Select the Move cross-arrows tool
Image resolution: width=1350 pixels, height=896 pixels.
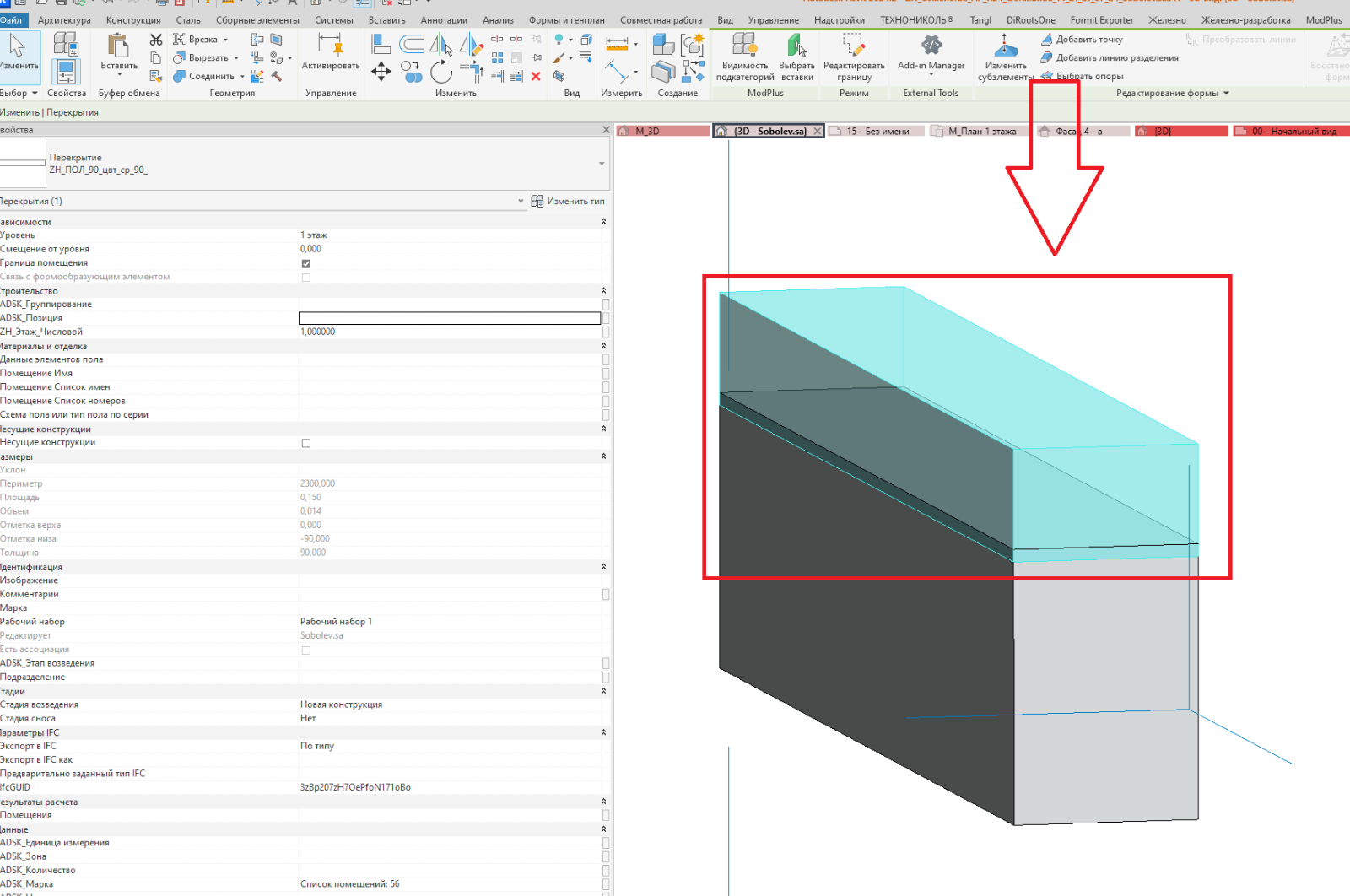(x=381, y=72)
